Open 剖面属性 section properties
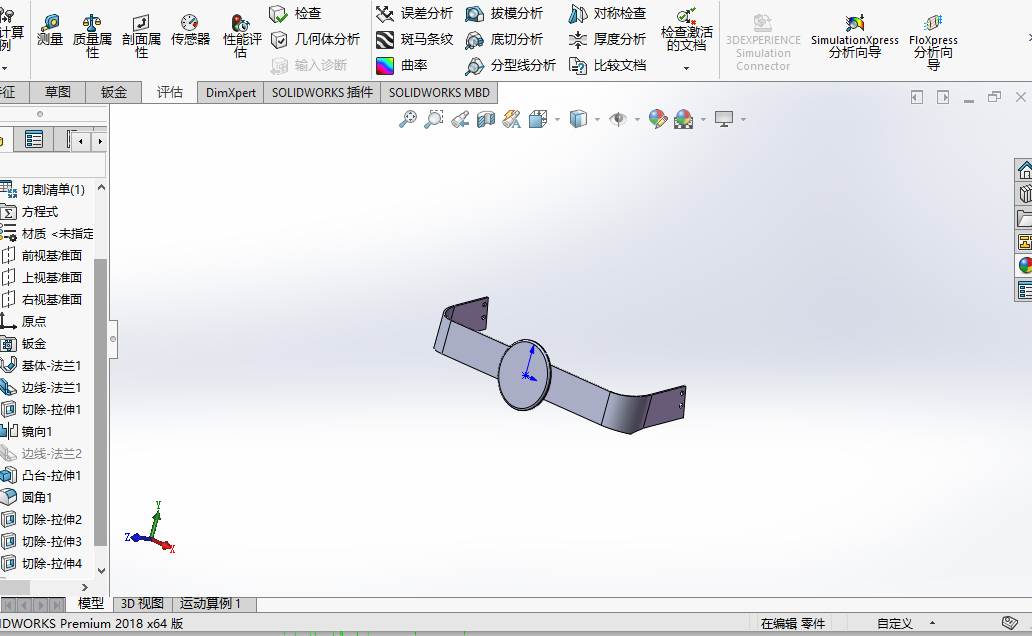 pos(142,36)
